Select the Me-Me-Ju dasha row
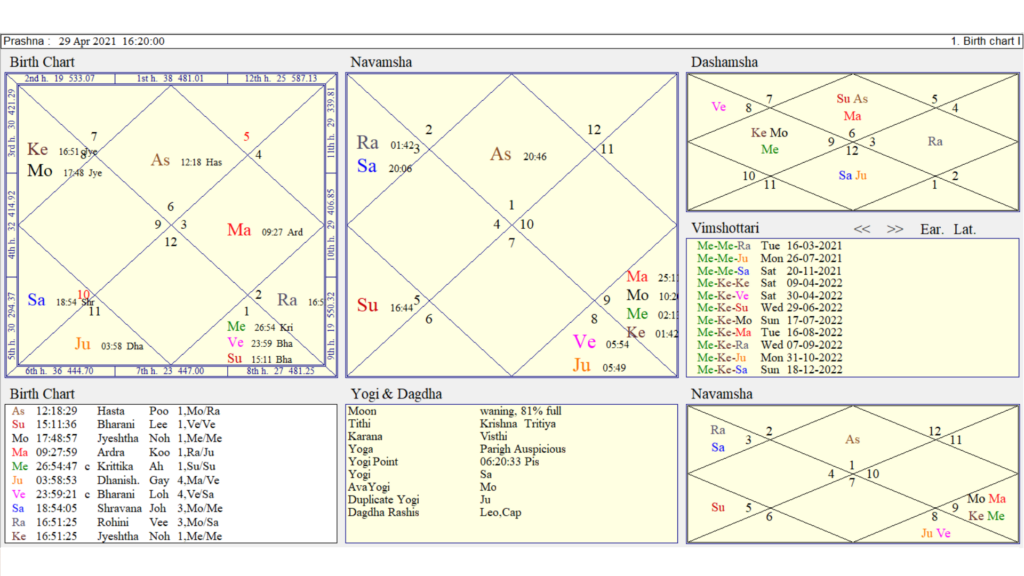 point(769,259)
